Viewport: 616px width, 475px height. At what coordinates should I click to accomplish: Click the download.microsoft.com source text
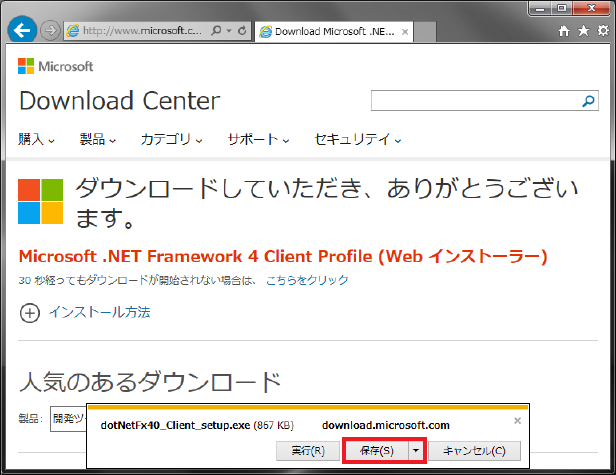(x=386, y=425)
